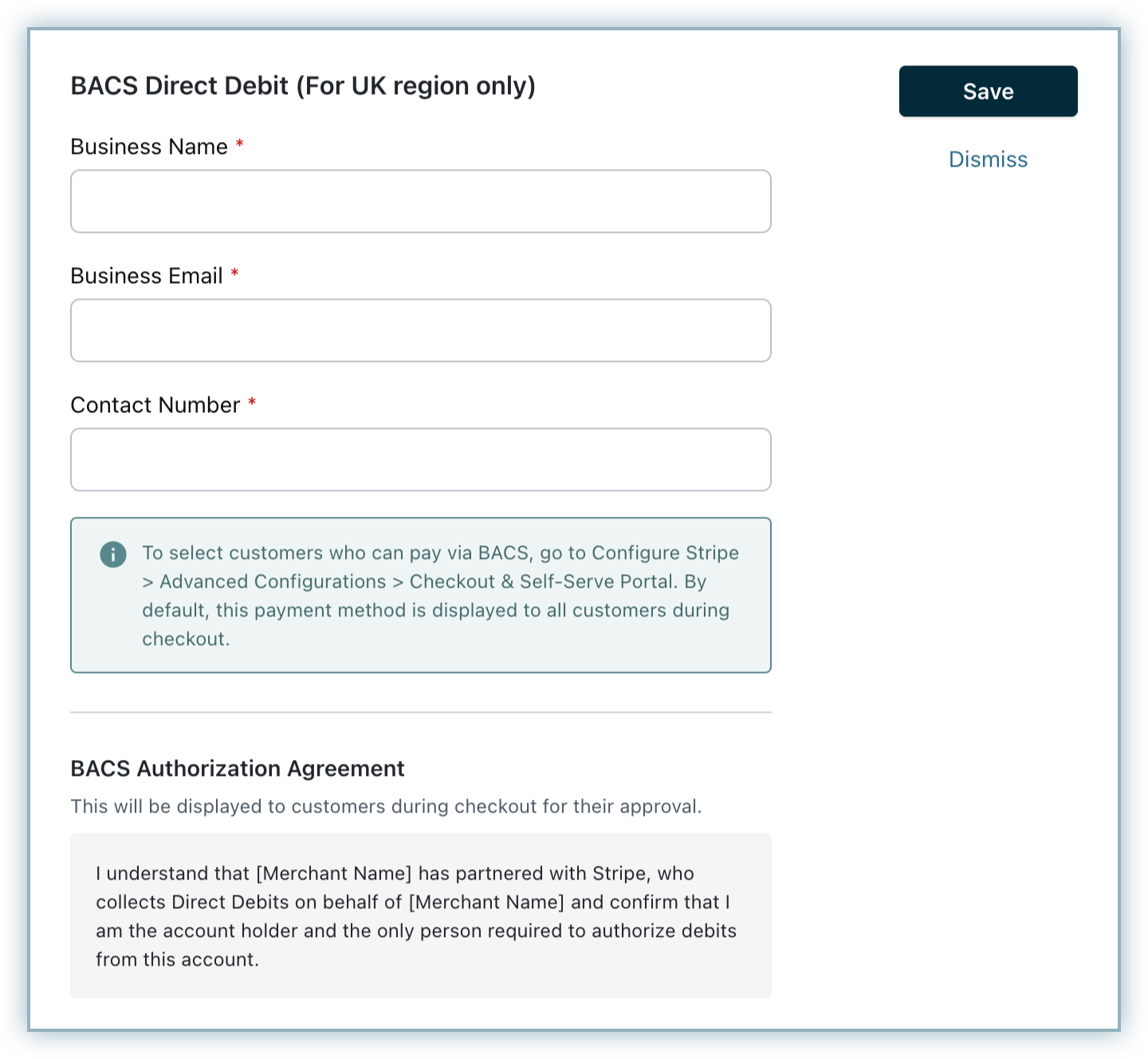The image size is (1148, 1059).
Task: Dismiss the BACS Direct Debit form
Action: point(988,159)
